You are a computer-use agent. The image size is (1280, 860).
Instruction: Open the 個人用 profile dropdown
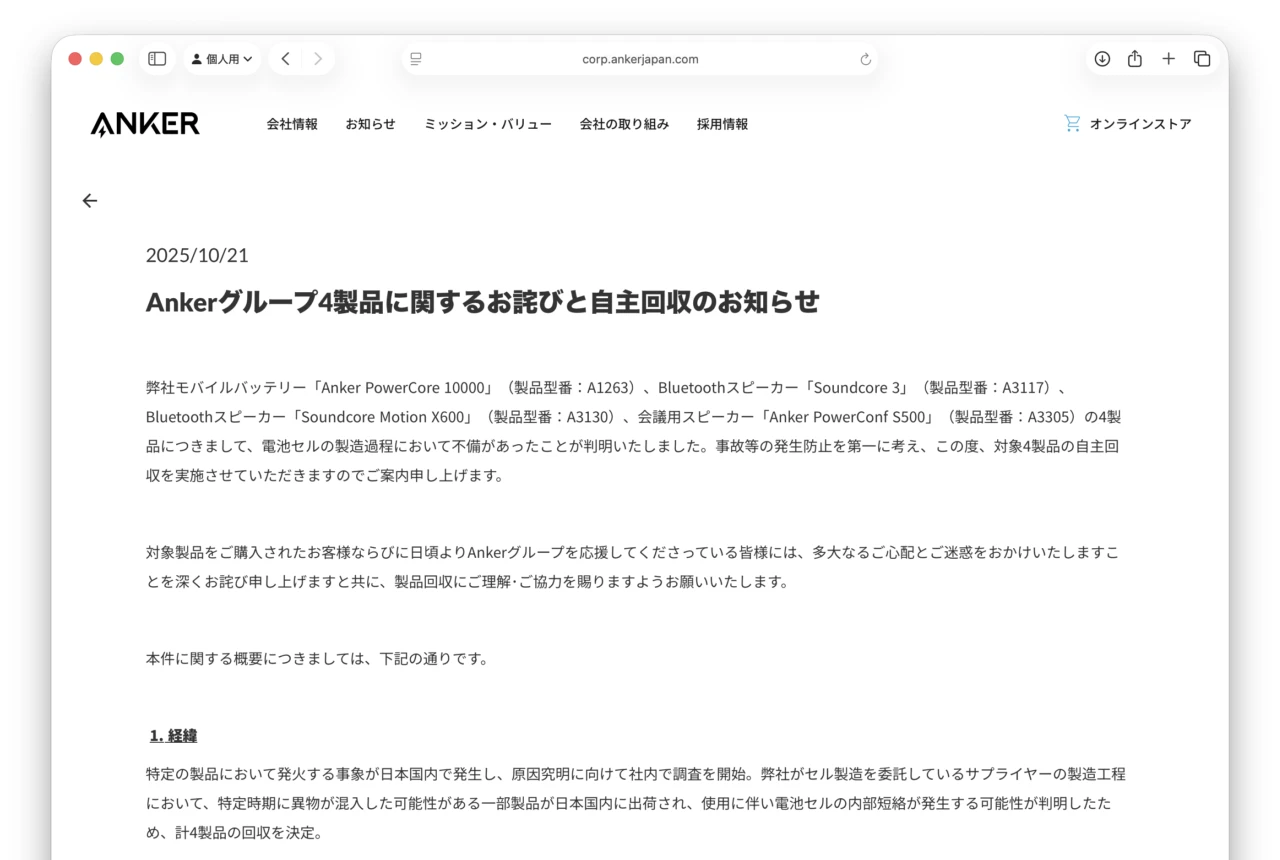[221, 58]
